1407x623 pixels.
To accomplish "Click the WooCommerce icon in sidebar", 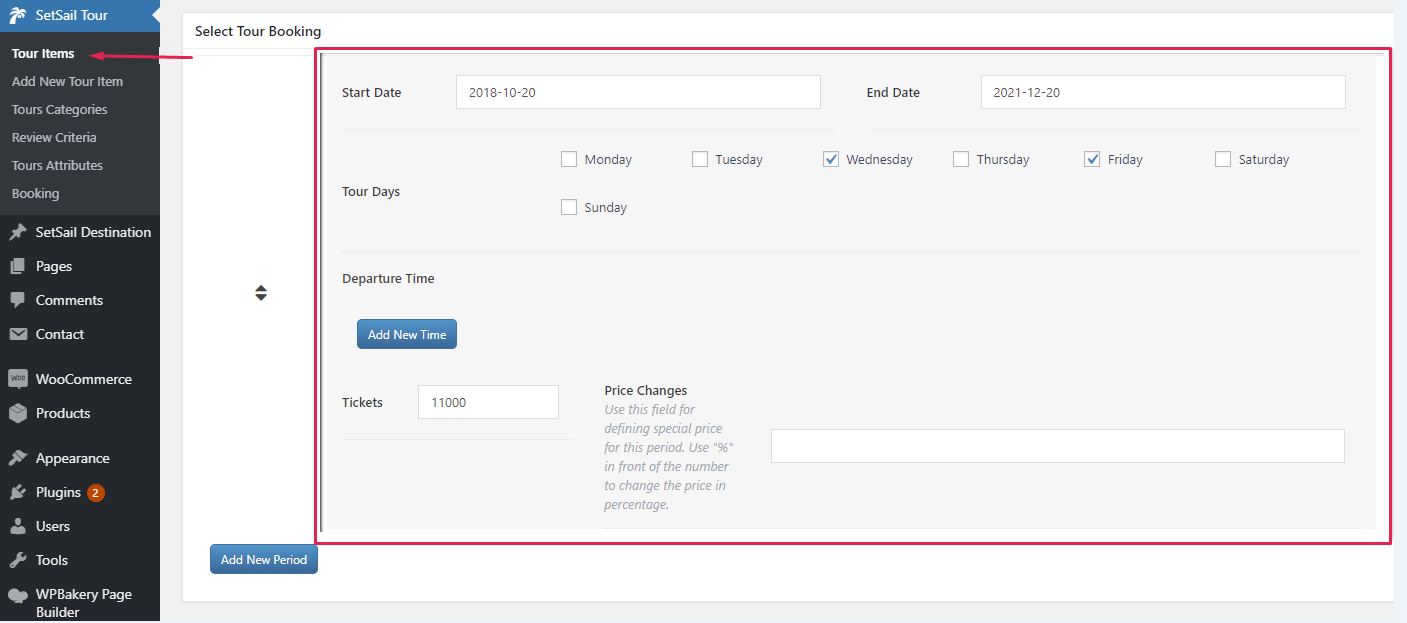I will [x=18, y=379].
